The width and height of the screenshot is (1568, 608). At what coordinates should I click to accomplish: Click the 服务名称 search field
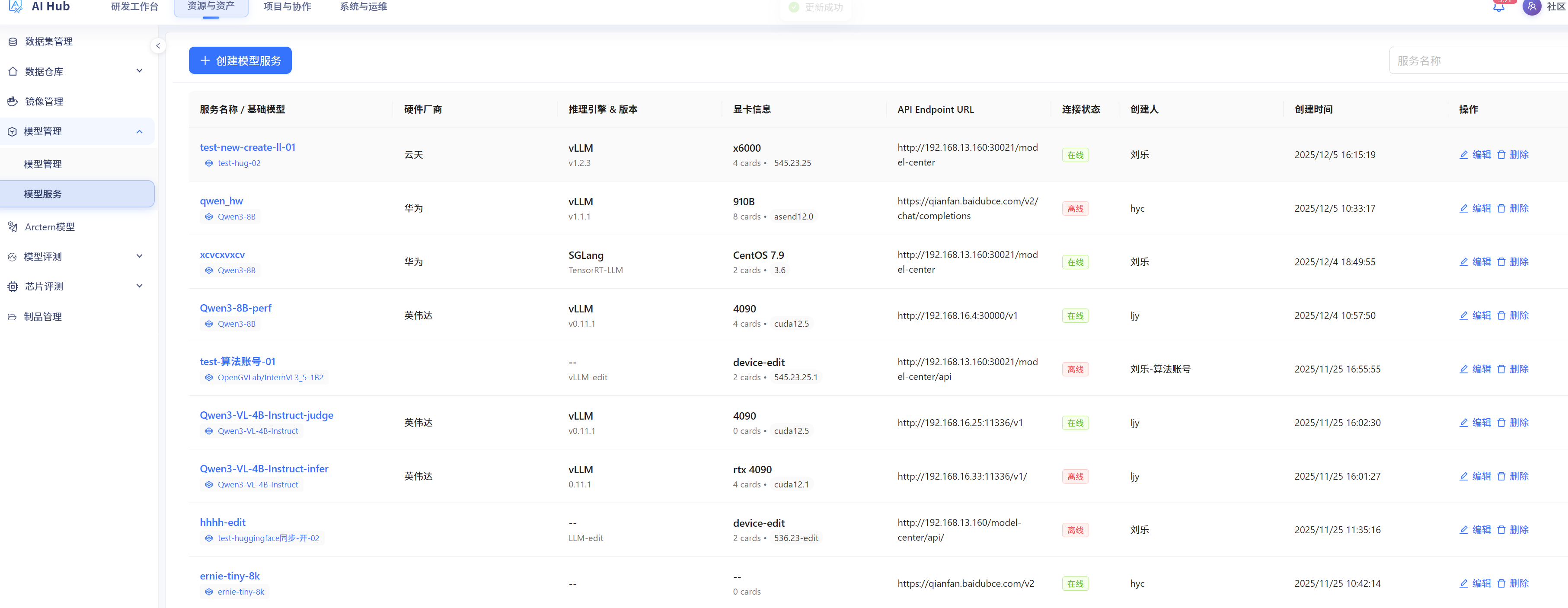[x=1478, y=60]
